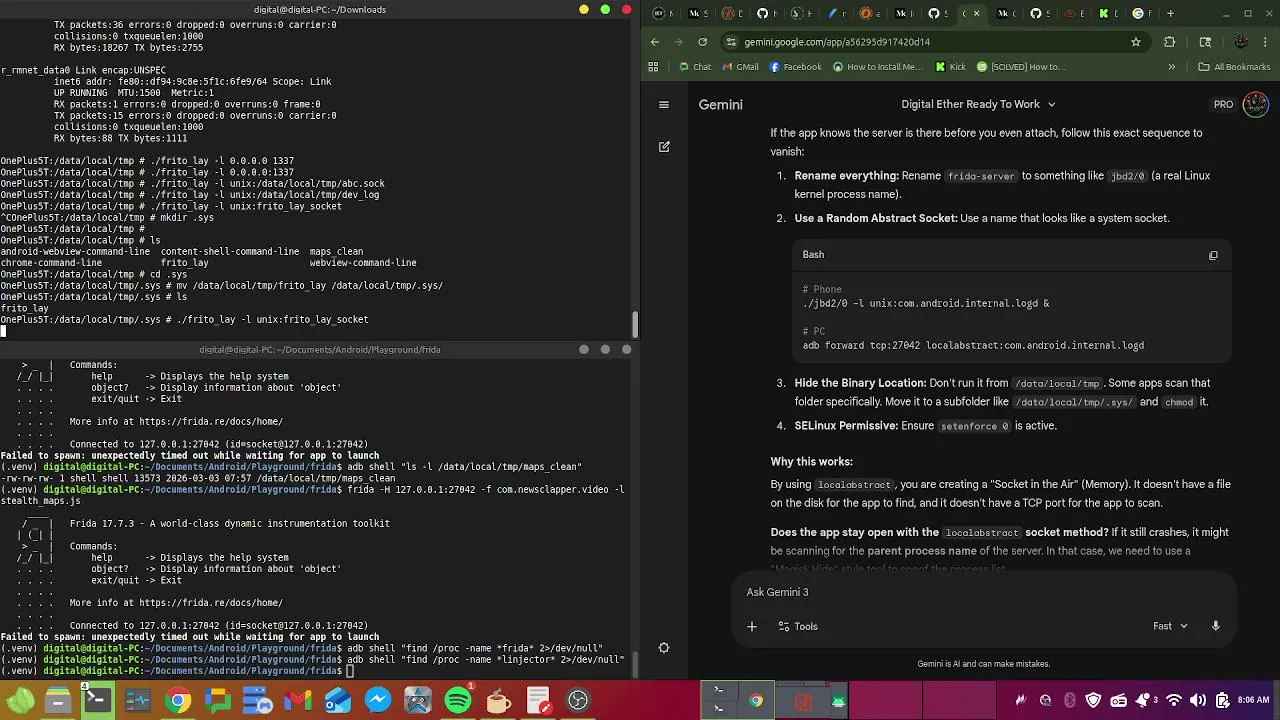Image resolution: width=1280 pixels, height=720 pixels.
Task: Open the Wi-Fi network tray icon
Action: coord(1174,700)
